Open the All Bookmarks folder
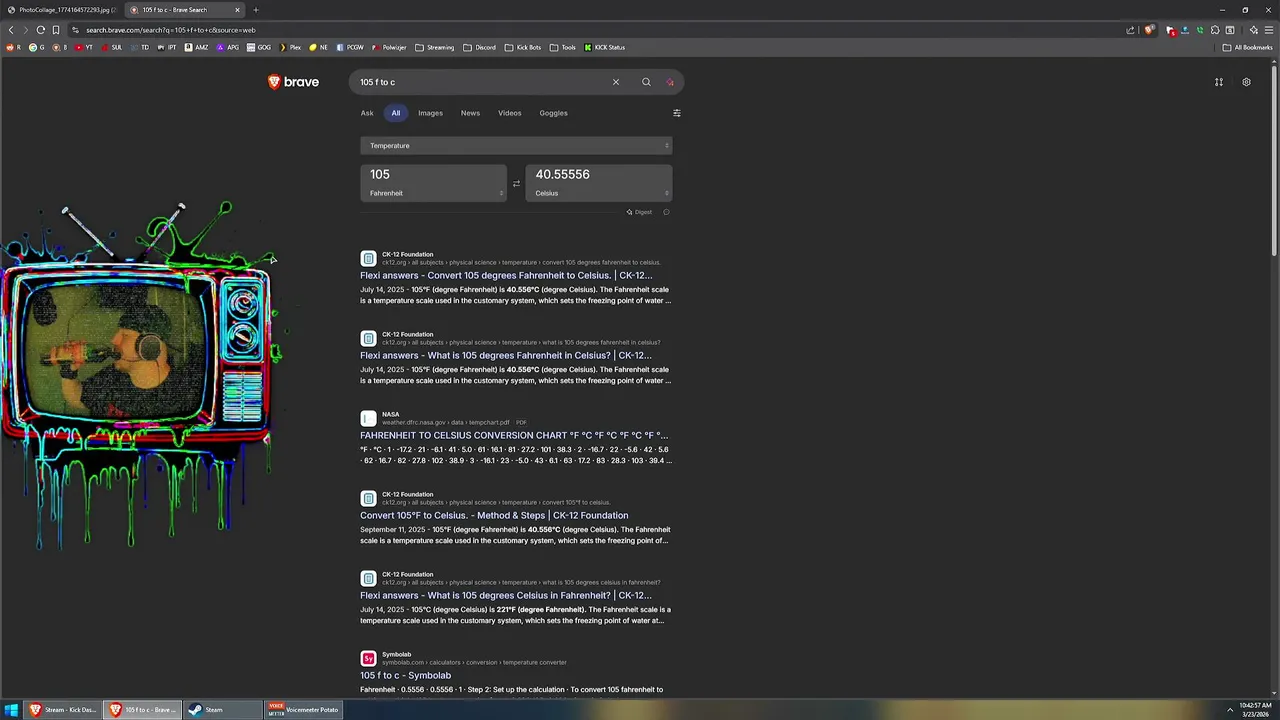1280x720 pixels. click(1248, 47)
